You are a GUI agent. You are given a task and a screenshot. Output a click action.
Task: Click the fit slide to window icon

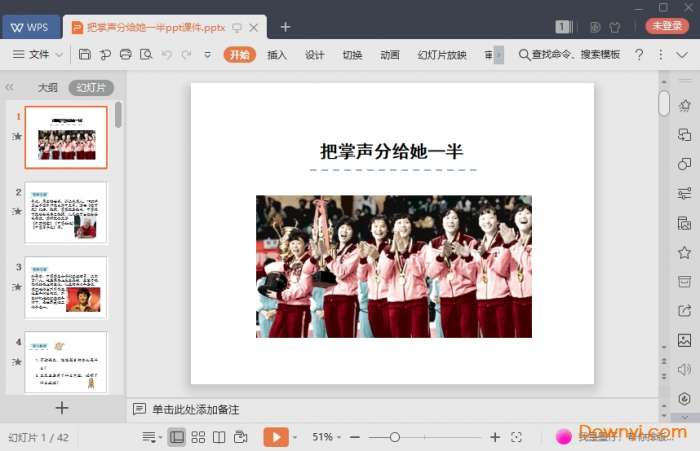(516, 437)
